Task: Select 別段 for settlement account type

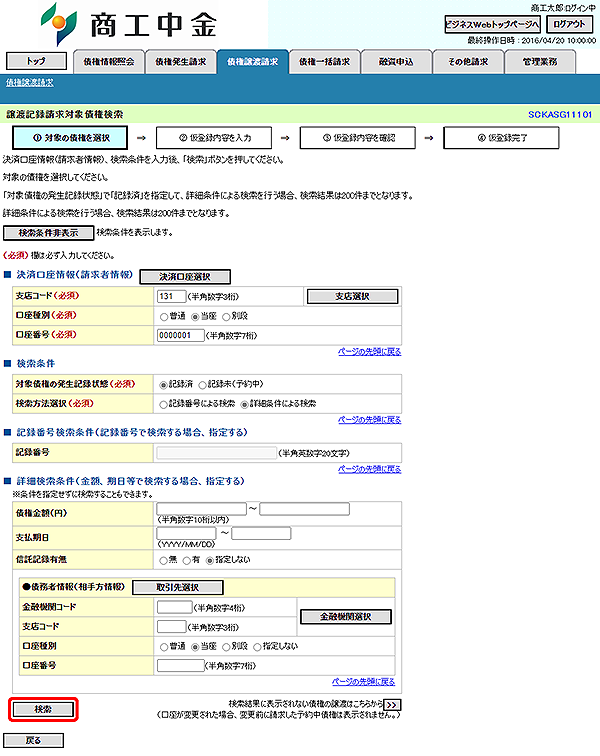Action: 226,317
